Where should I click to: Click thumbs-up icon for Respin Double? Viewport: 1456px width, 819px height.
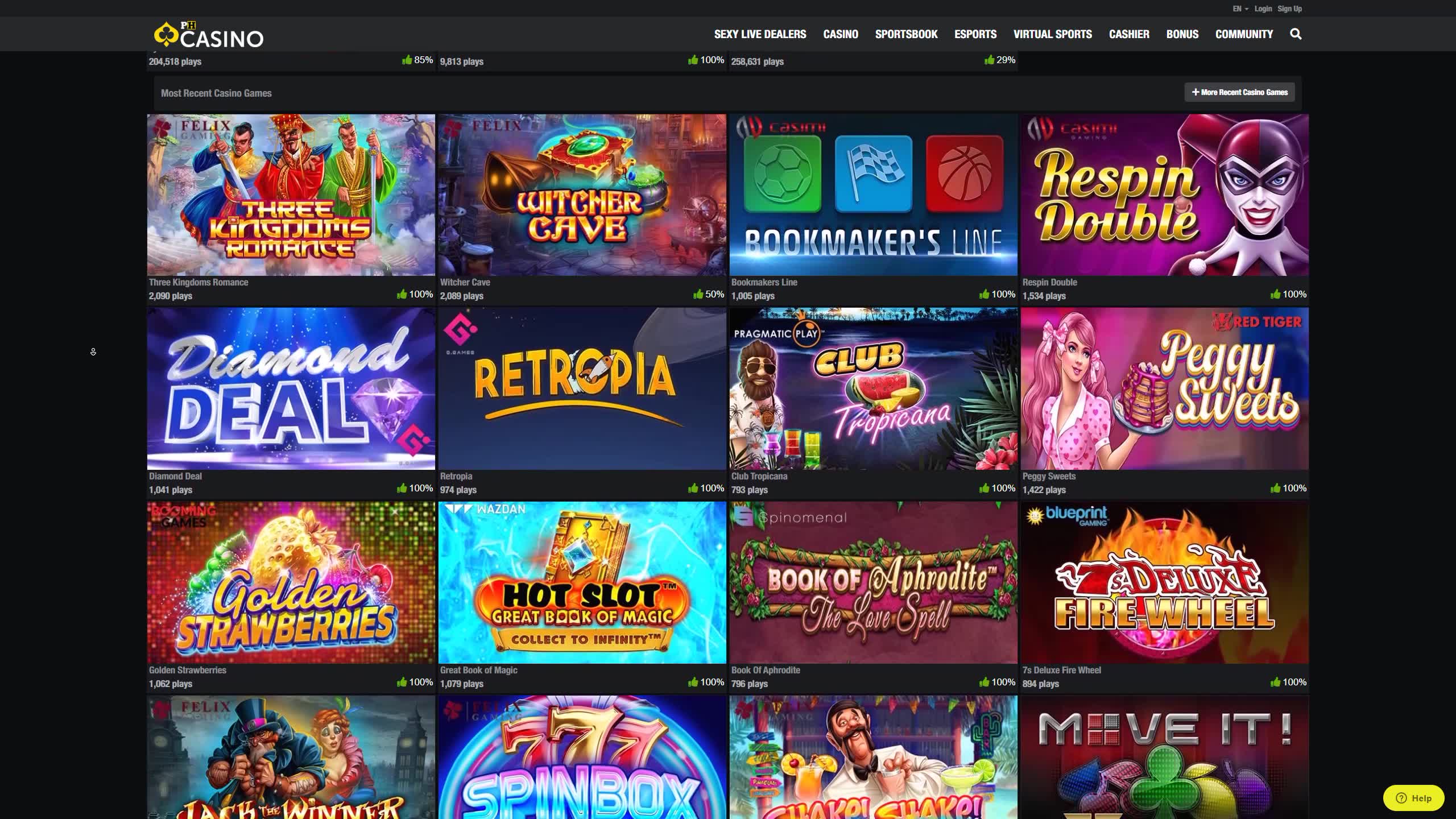point(1276,294)
